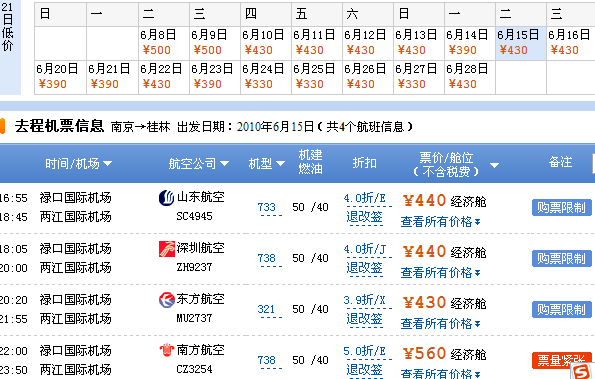Open the 航空公司 filter dropdown

pos(224,164)
